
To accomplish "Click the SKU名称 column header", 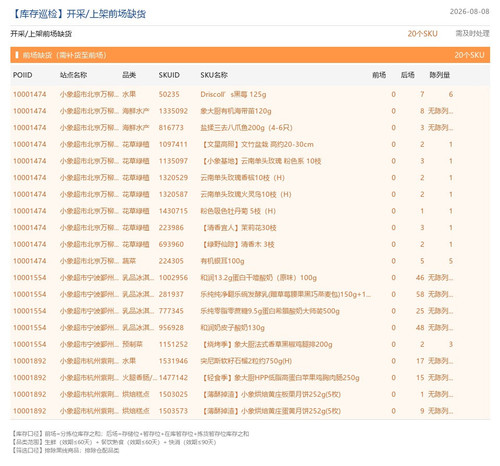I will point(214,75).
